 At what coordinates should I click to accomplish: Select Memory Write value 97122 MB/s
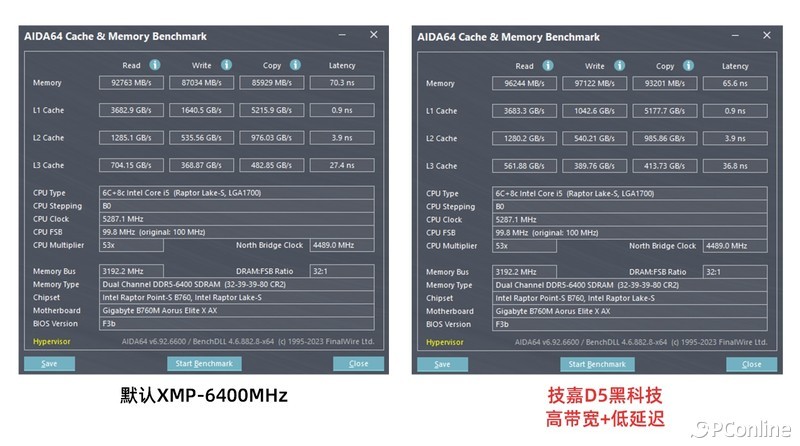(x=594, y=83)
